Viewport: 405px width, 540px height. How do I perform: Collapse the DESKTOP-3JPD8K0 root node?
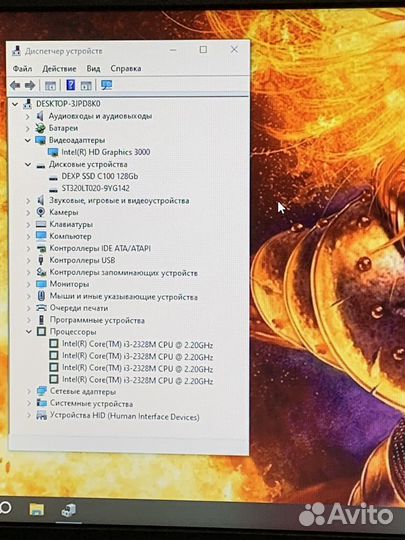(x=15, y=104)
